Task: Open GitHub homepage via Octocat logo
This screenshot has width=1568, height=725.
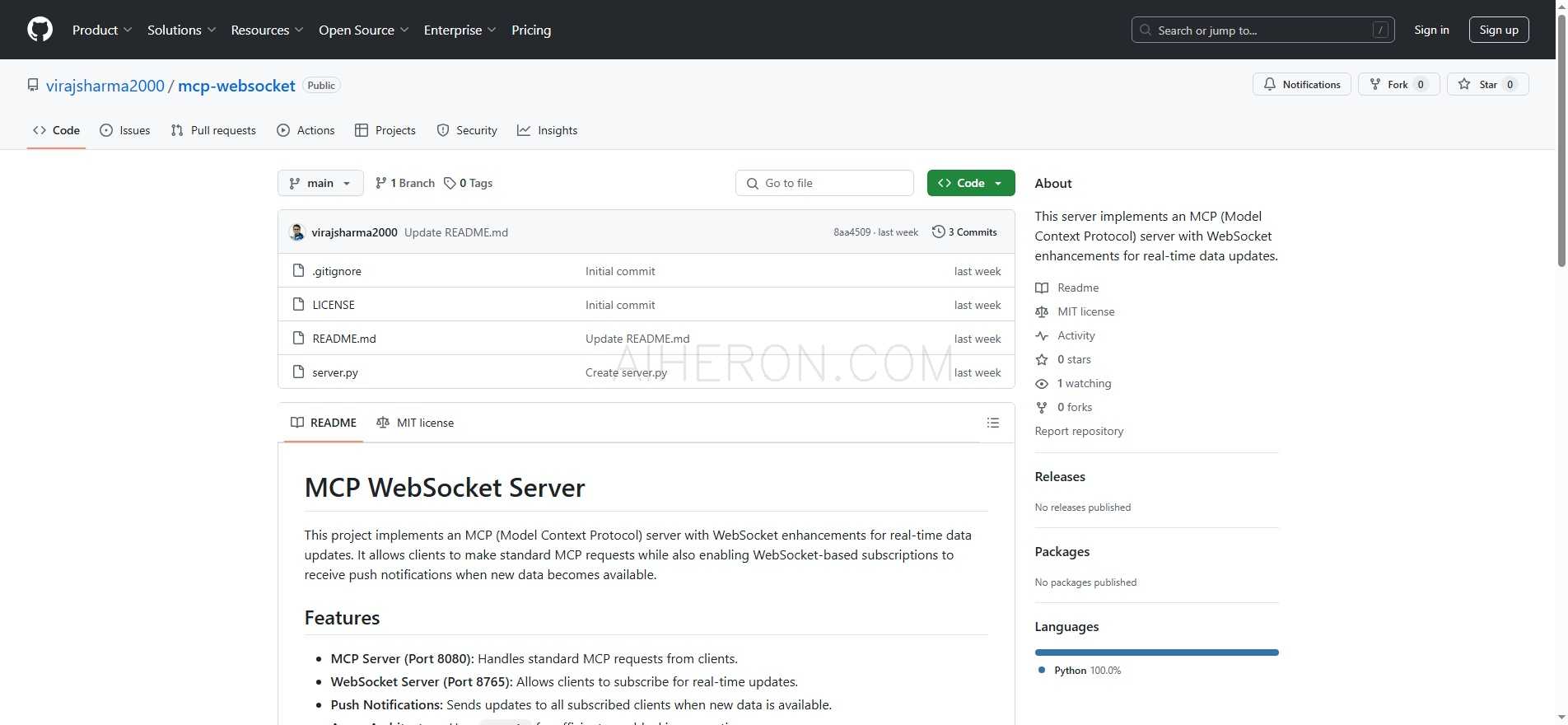Action: point(40,30)
